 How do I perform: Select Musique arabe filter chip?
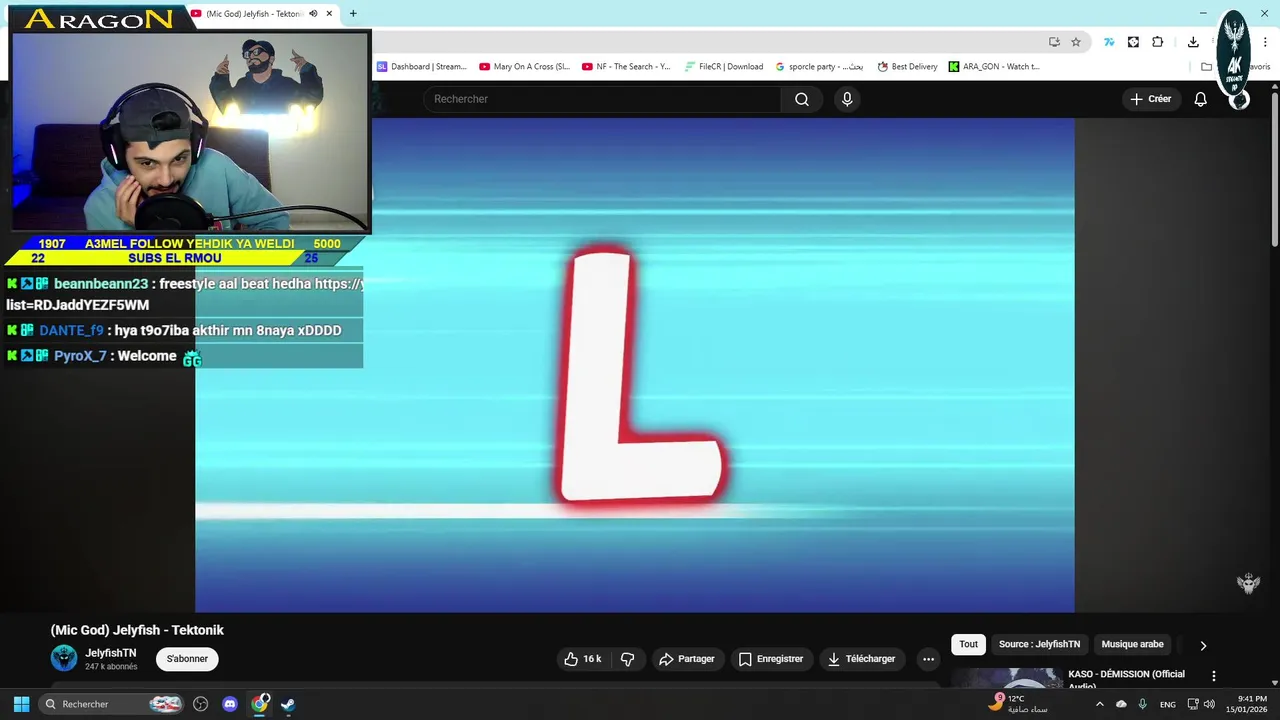pos(1132,645)
